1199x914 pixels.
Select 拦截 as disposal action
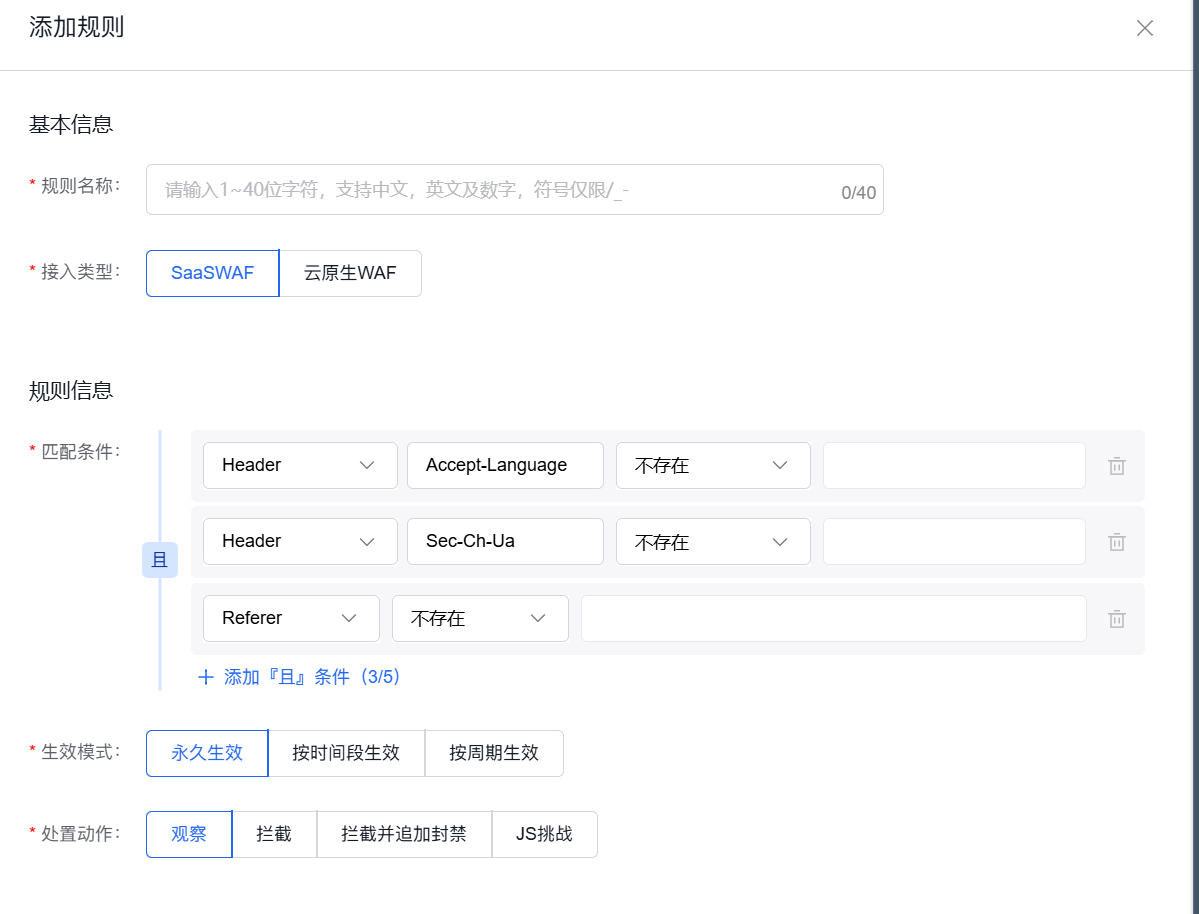click(274, 834)
